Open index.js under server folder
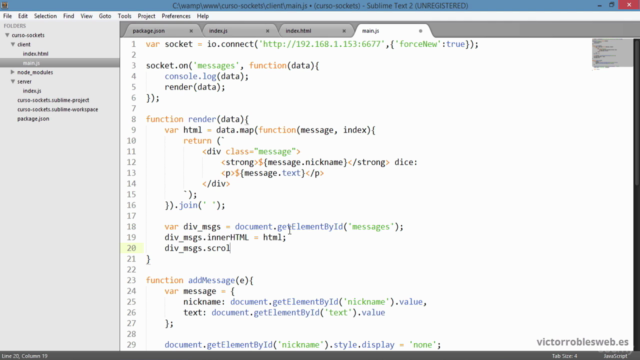 click(32, 91)
